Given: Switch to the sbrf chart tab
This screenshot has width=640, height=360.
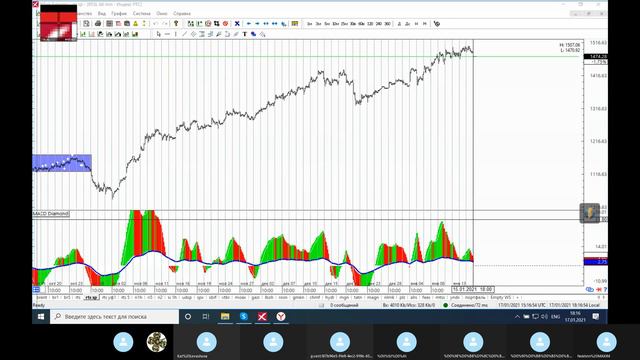Looking at the screenshot, I should (213, 298).
